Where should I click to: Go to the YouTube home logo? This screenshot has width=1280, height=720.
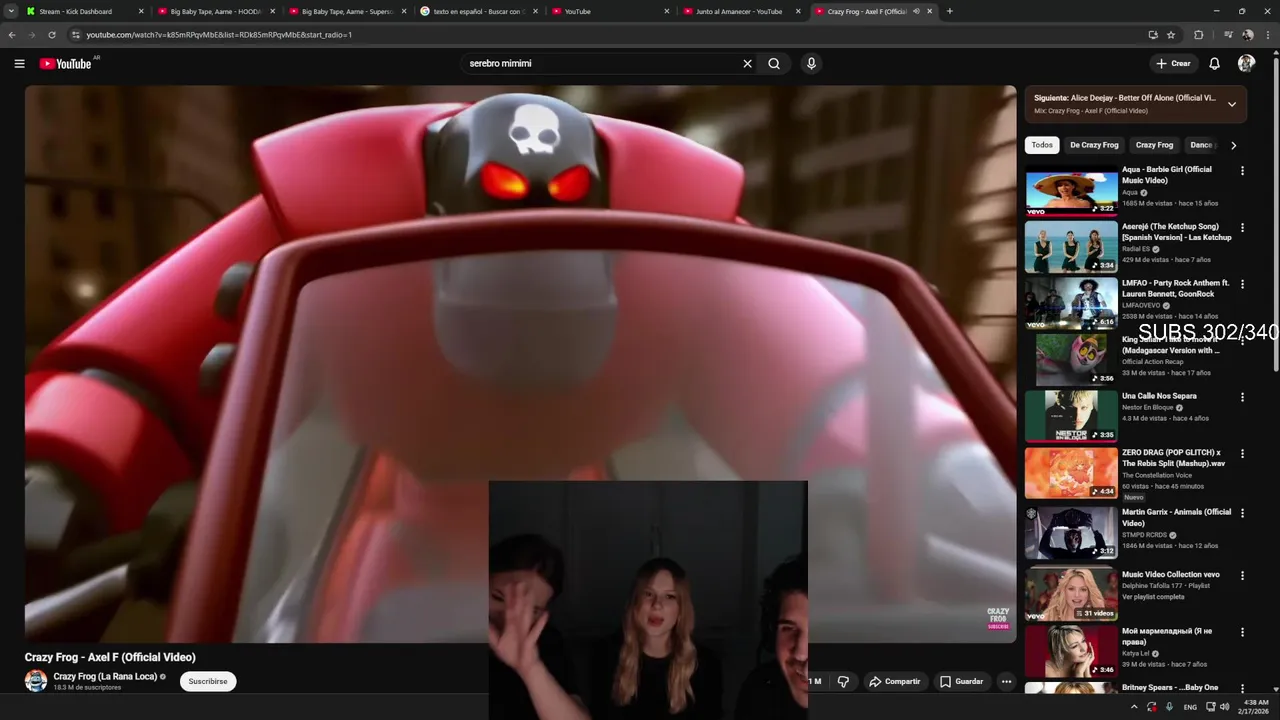click(66, 64)
